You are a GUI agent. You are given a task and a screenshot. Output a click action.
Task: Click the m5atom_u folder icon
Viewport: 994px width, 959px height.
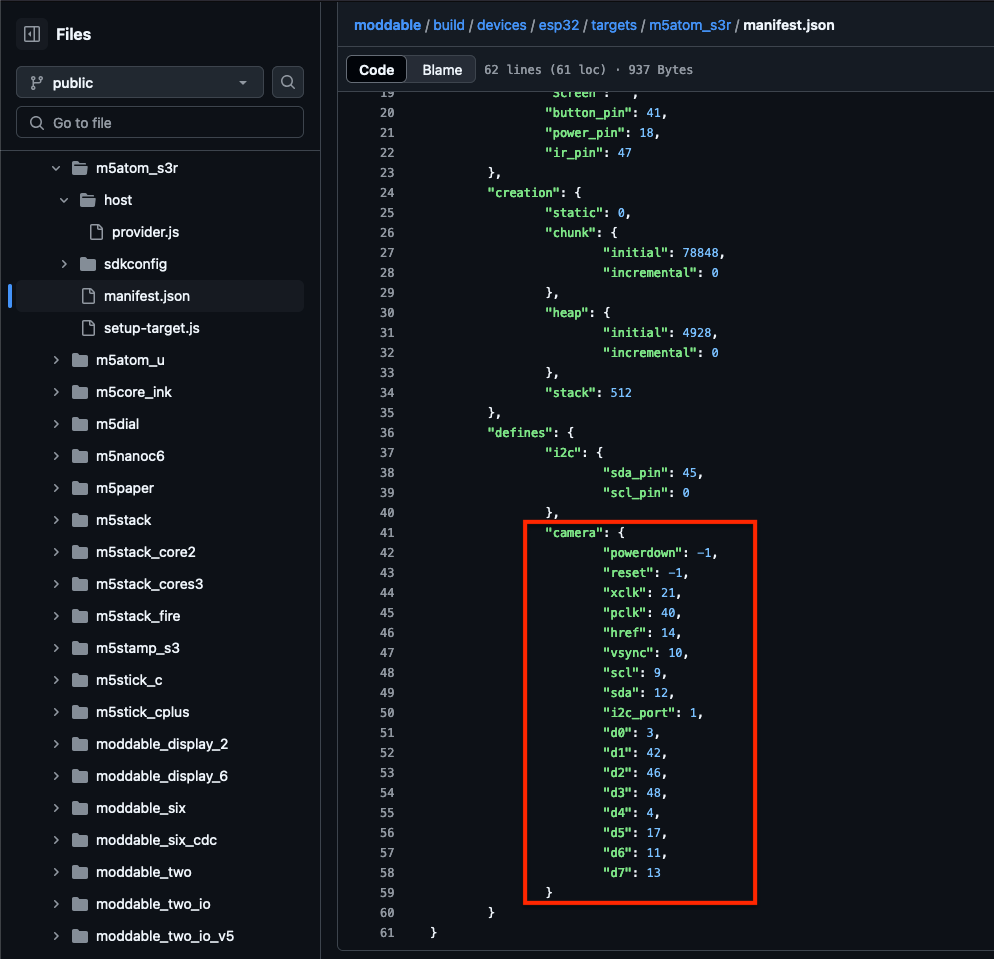pos(80,360)
